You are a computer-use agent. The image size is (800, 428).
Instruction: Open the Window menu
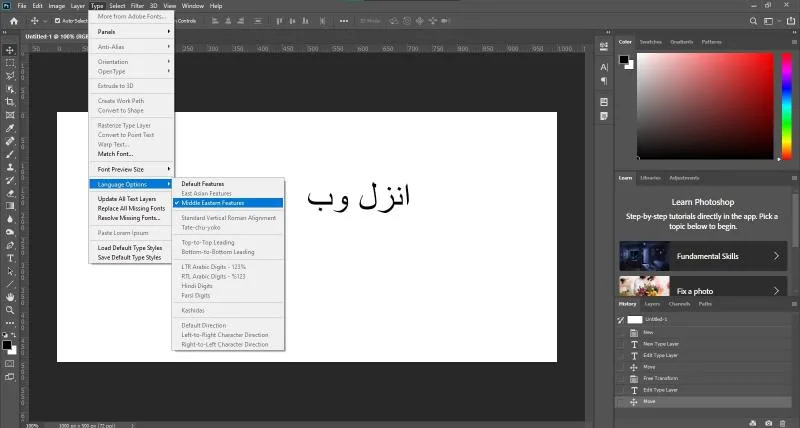point(193,6)
